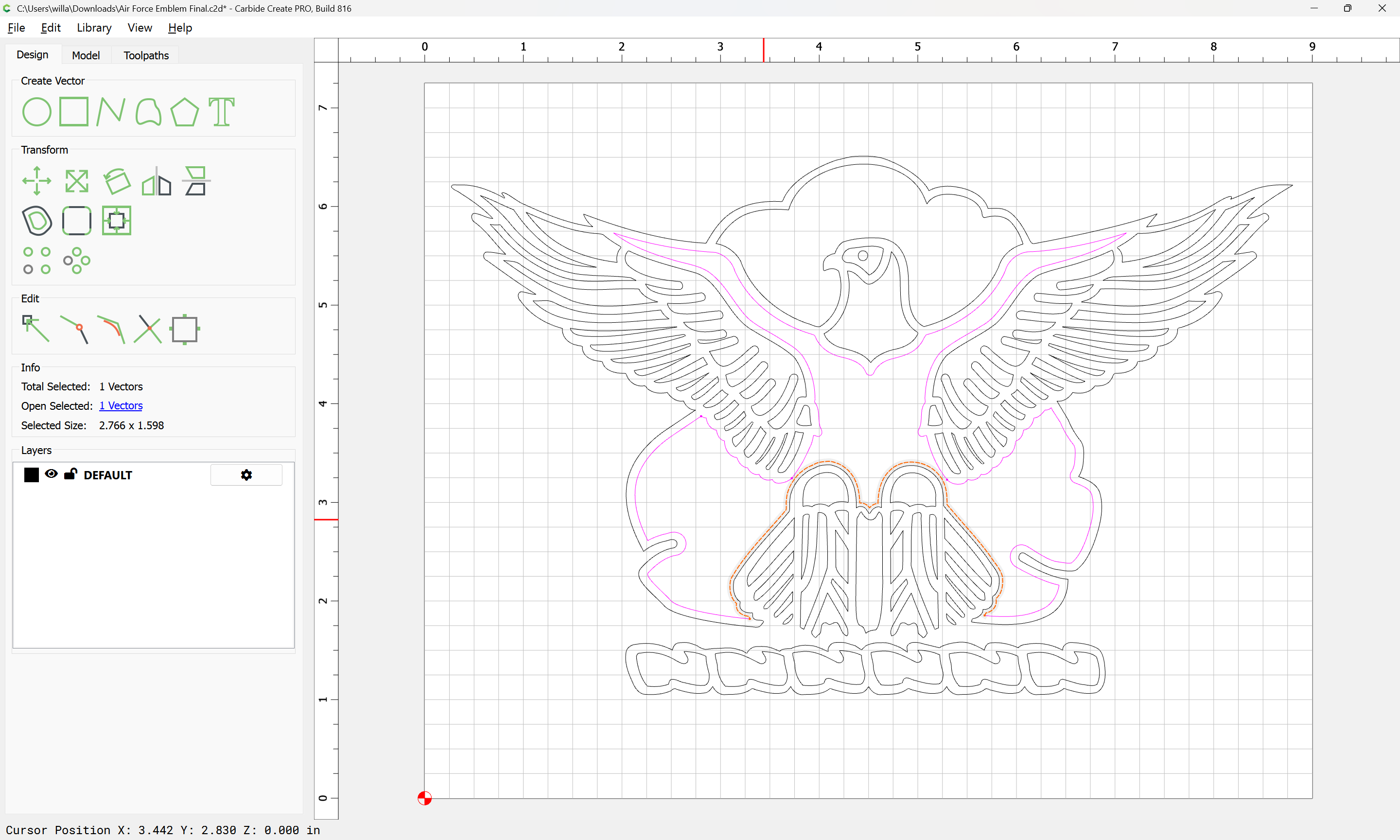Image resolution: width=1400 pixels, height=840 pixels.
Task: Select the Curve vector tool
Action: 148,111
